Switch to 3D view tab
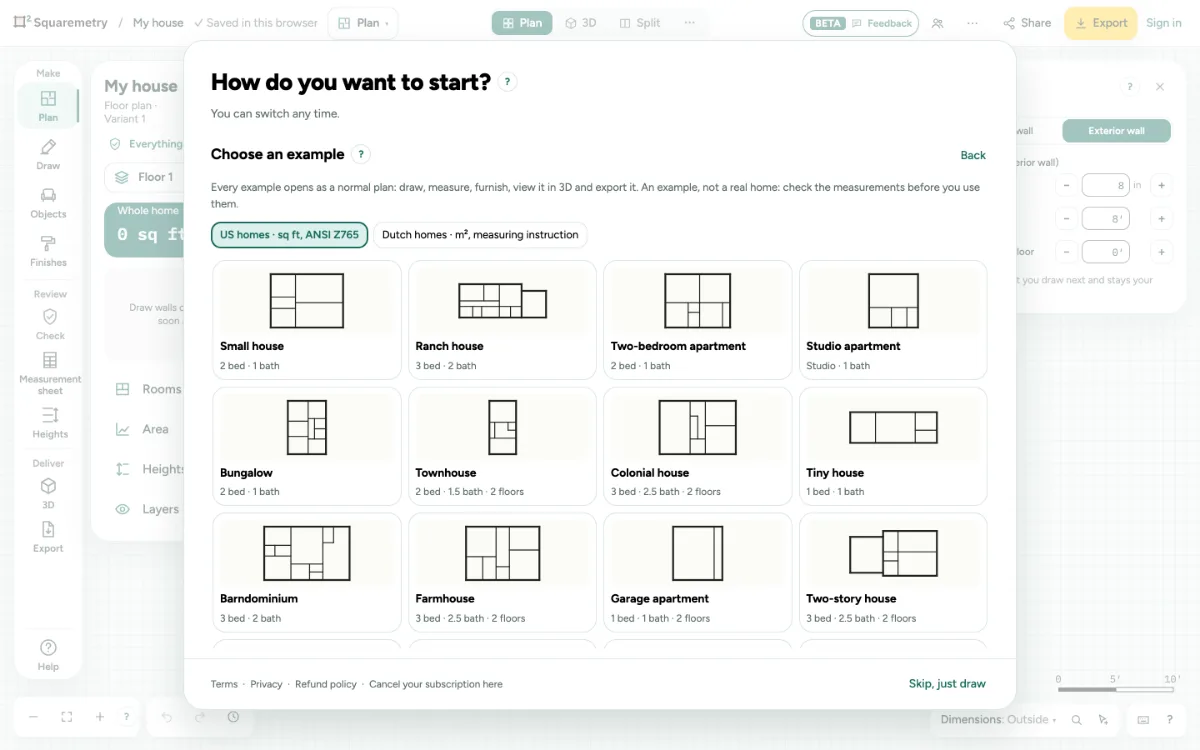Viewport: 1200px width, 750px height. pos(581,23)
